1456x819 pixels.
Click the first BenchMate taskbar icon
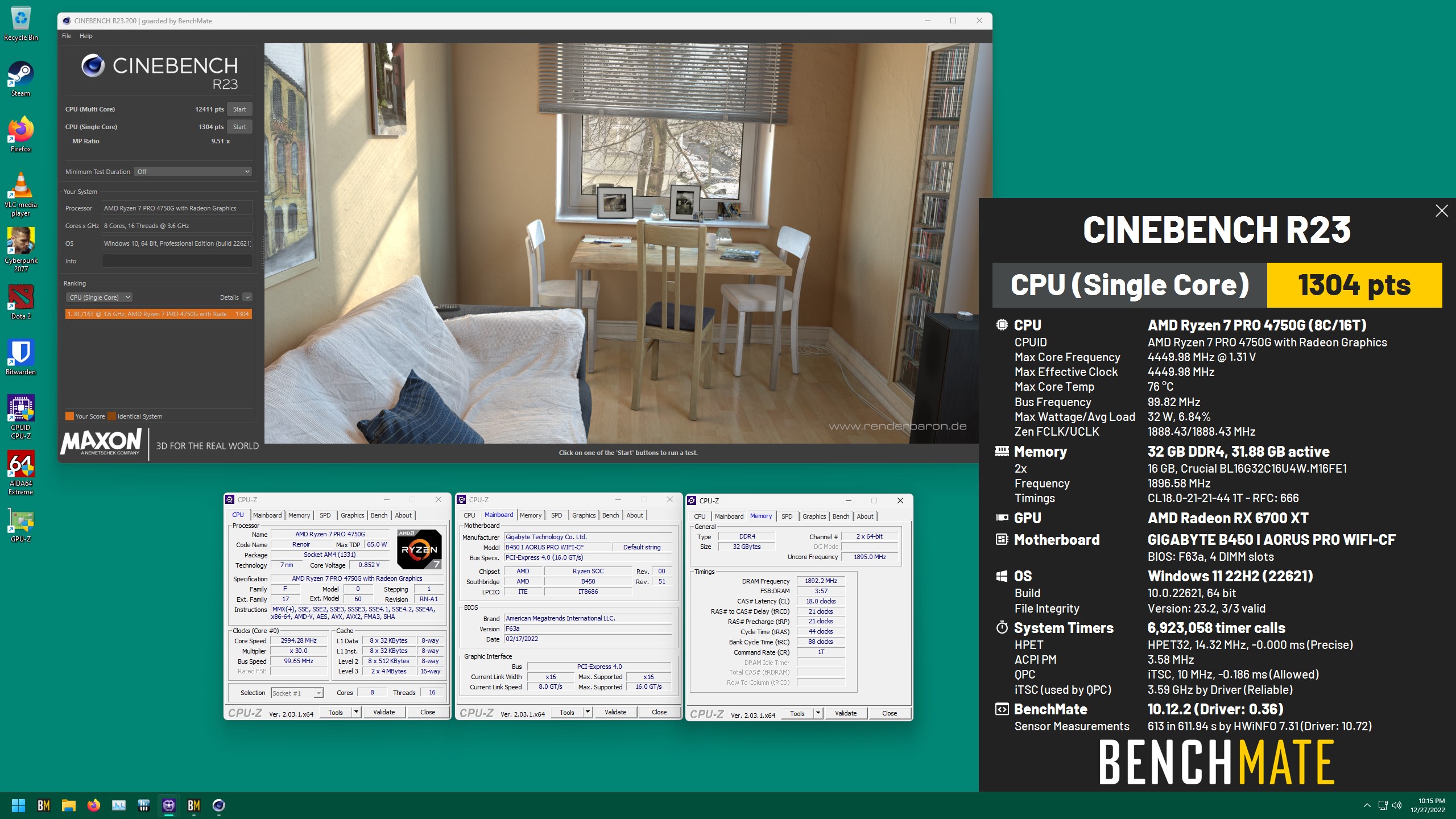44,805
